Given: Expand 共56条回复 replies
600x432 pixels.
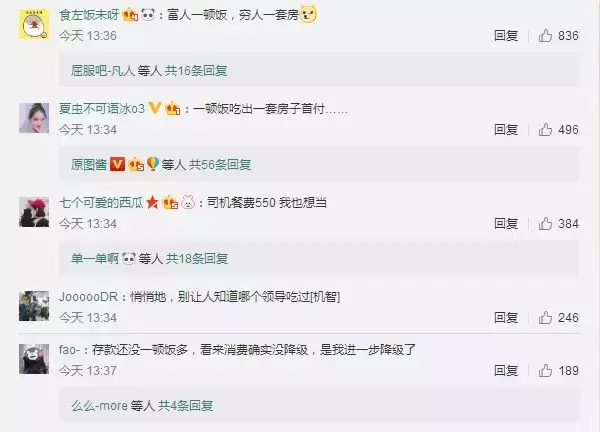Looking at the screenshot, I should click(220, 165).
